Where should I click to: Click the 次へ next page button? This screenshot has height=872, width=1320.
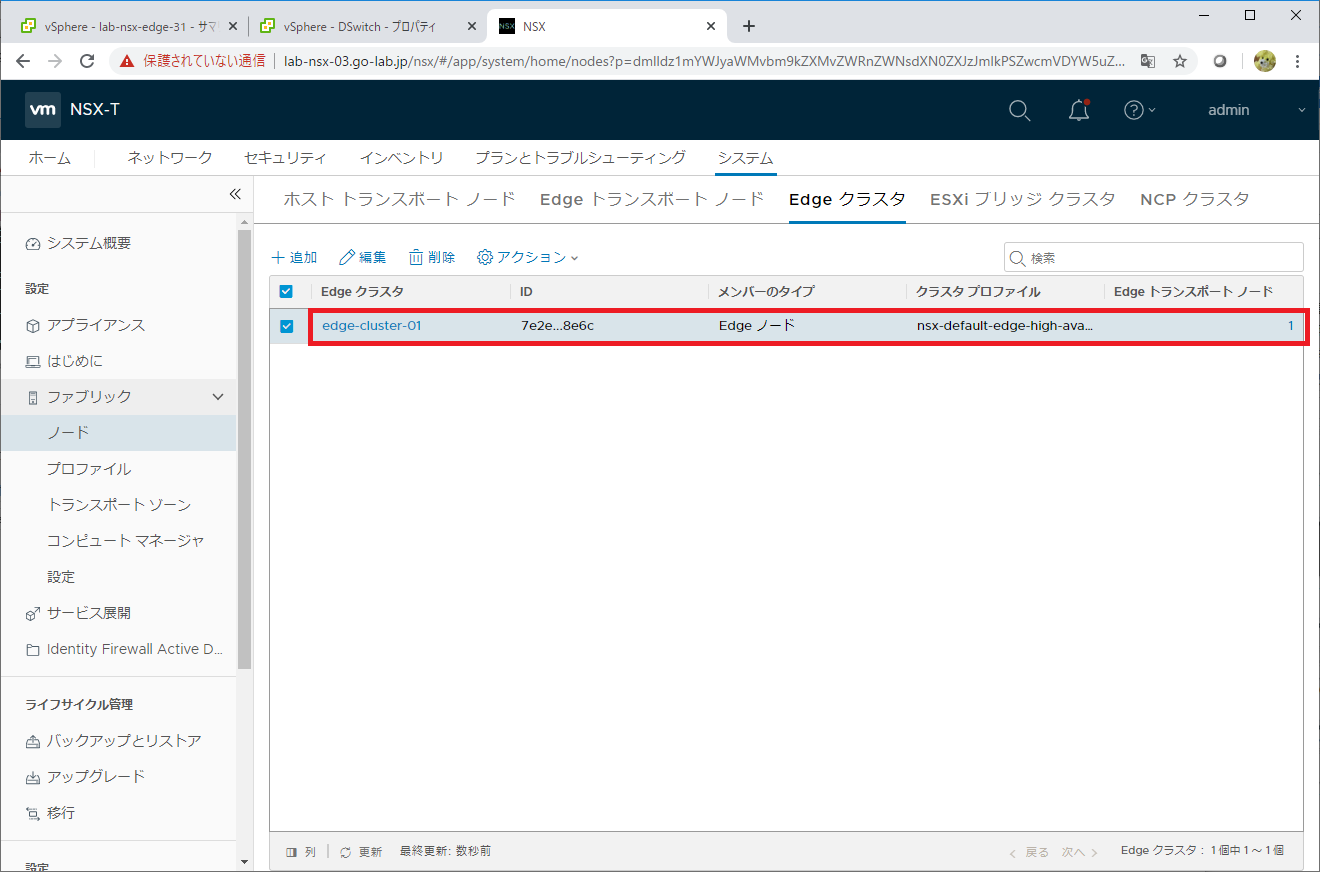point(1080,852)
